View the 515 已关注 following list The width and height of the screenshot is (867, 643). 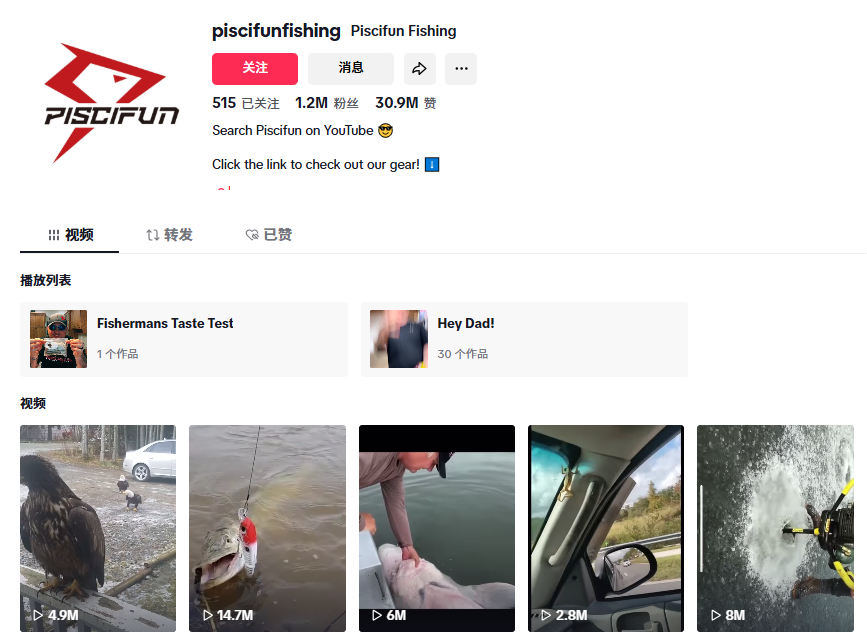coord(246,103)
